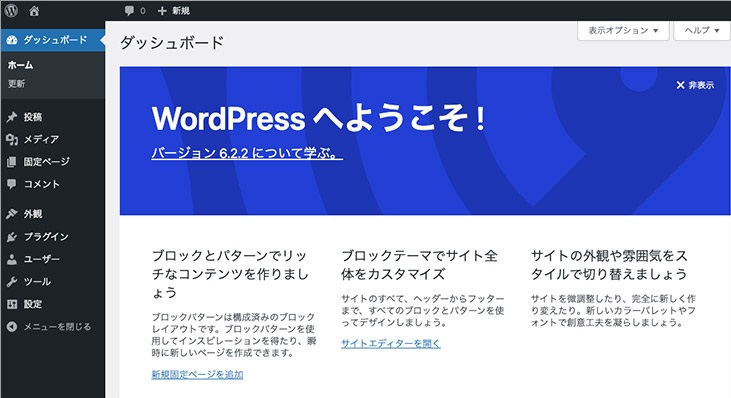The height and width of the screenshot is (398, 731).
Task: Click the 新規 label in the admin bar
Action: pos(180,11)
